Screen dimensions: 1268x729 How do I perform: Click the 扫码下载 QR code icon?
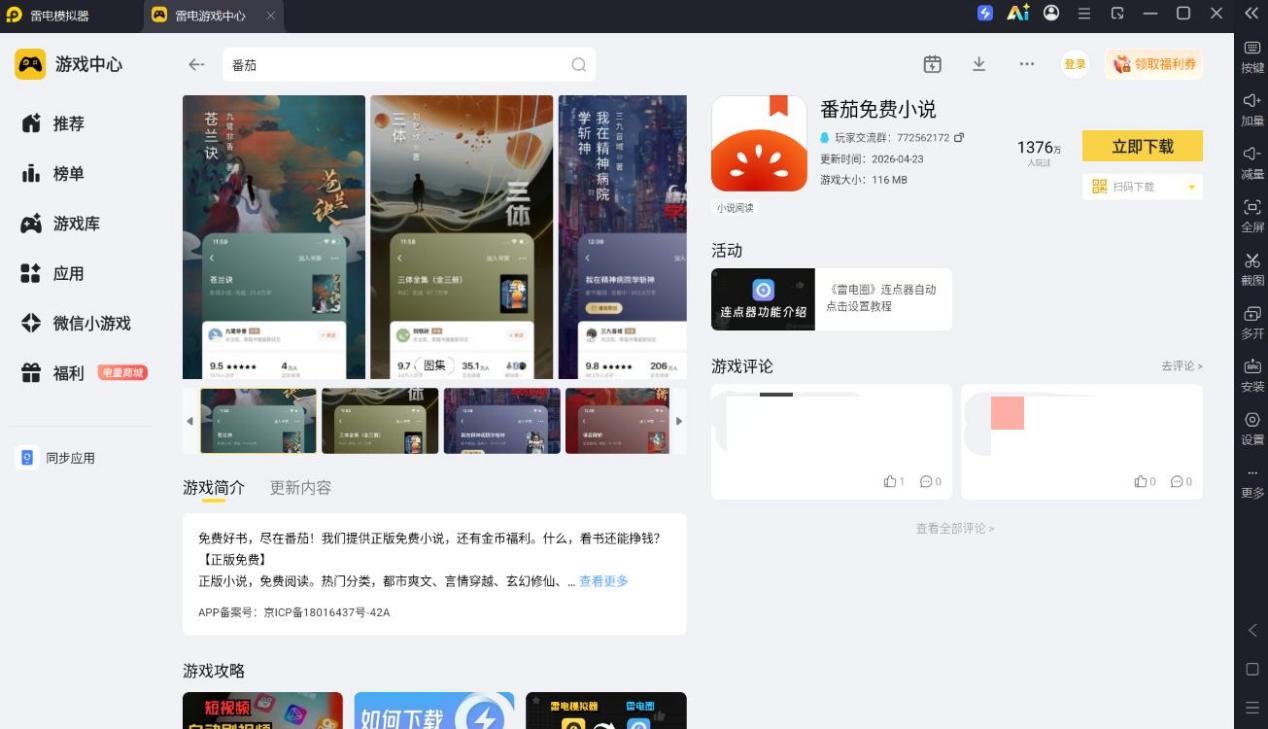[x=1099, y=187]
